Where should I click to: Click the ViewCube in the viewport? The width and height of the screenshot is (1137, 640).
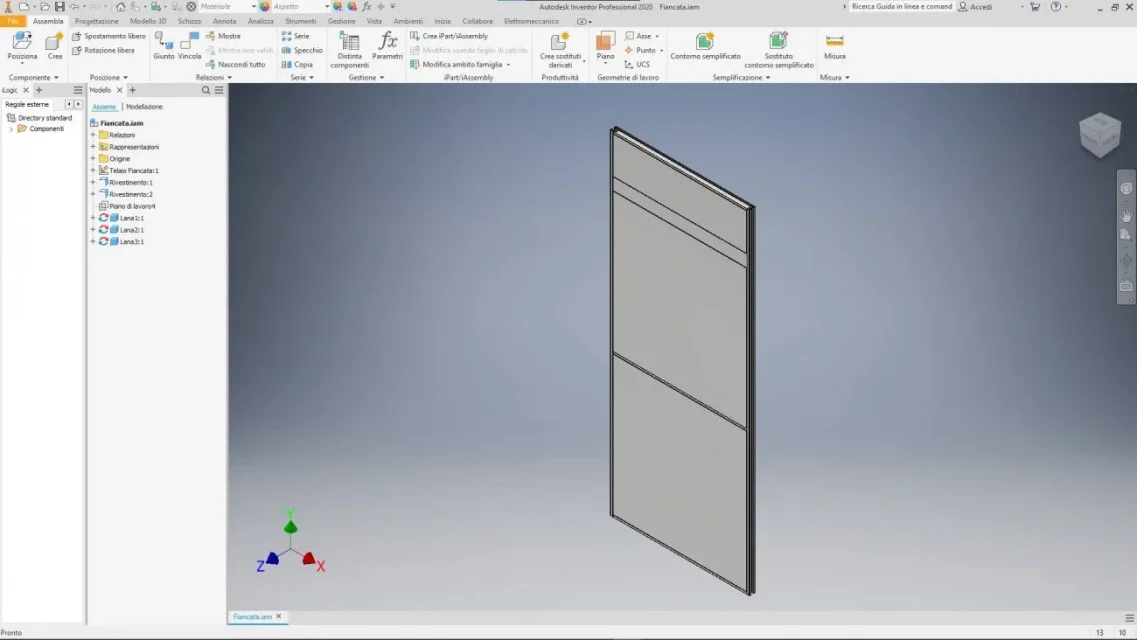[1100, 135]
